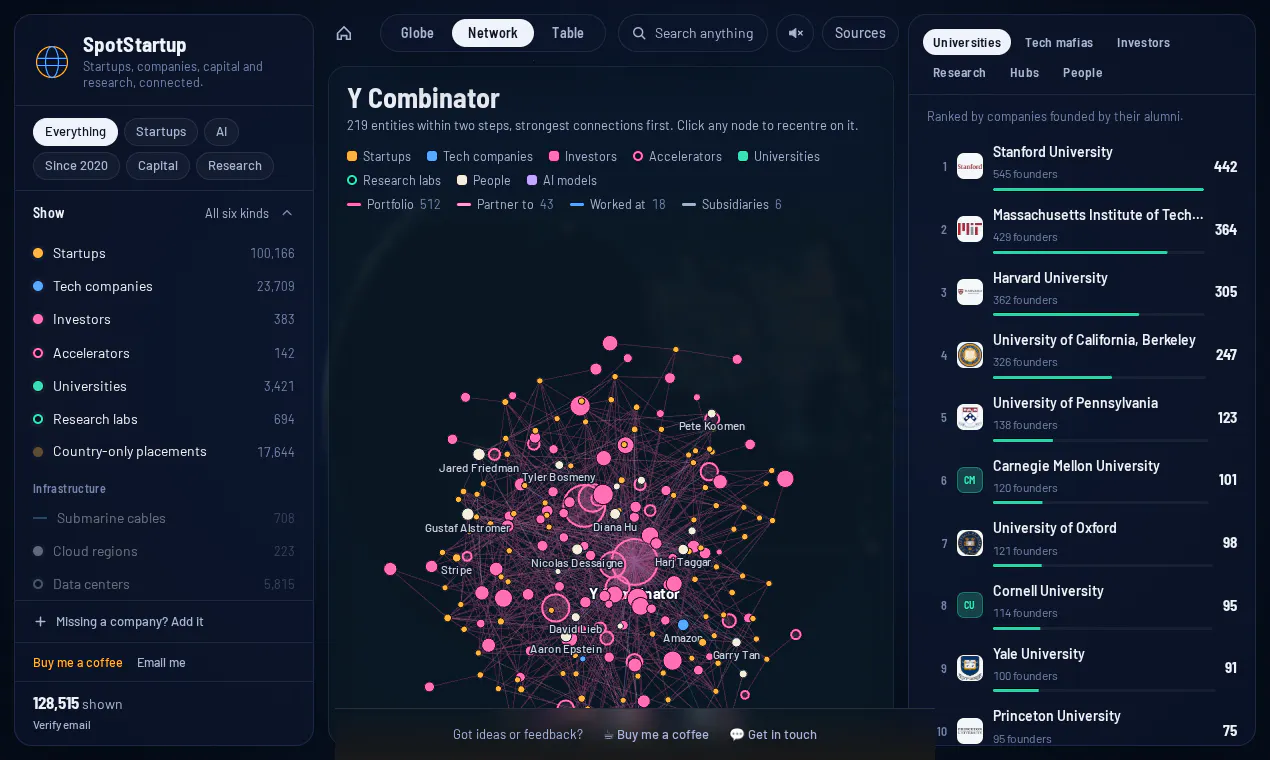Click the Email me link

click(161, 662)
